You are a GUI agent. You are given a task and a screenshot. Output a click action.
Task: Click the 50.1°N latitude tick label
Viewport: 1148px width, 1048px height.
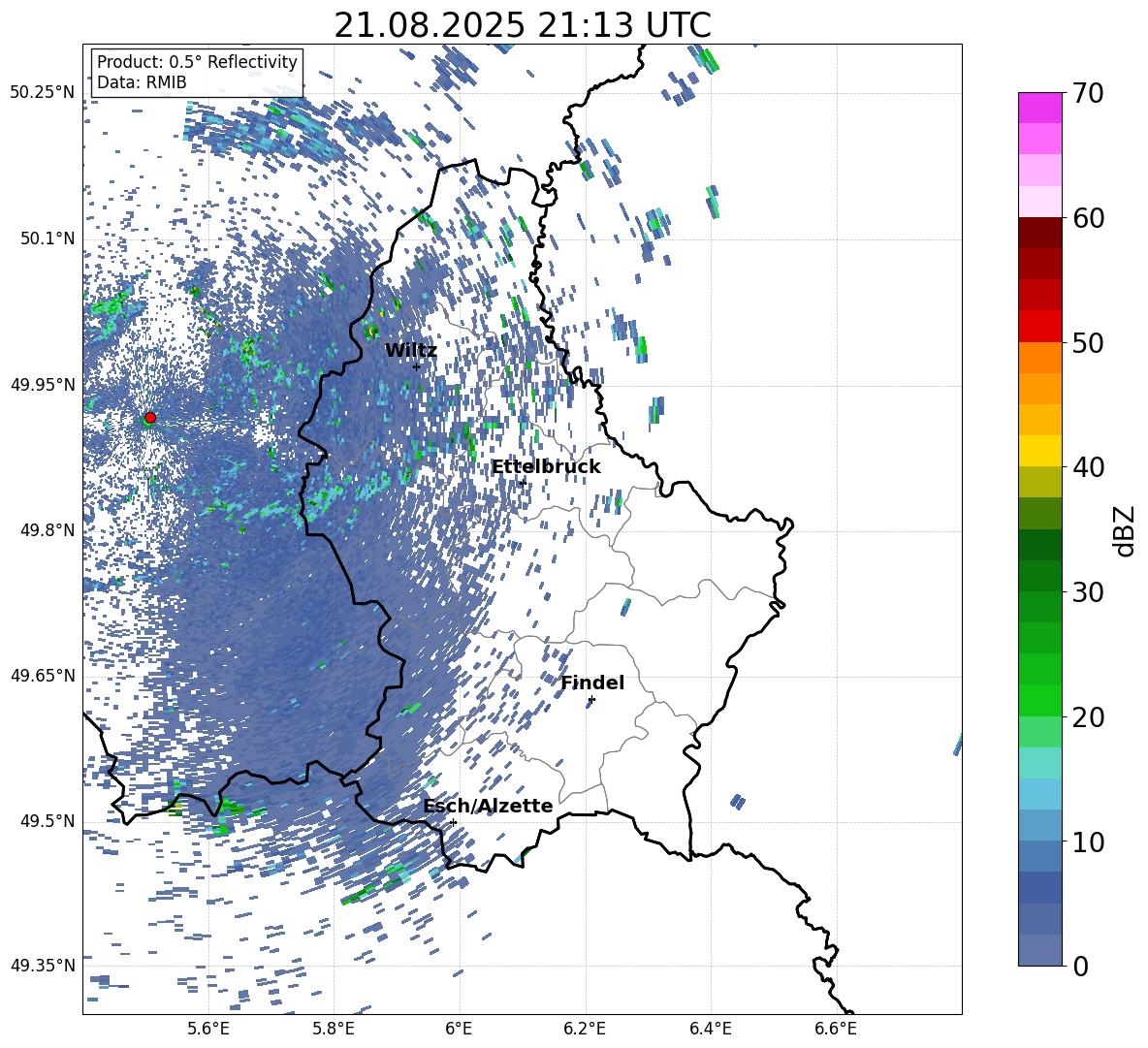pyautogui.click(x=47, y=238)
